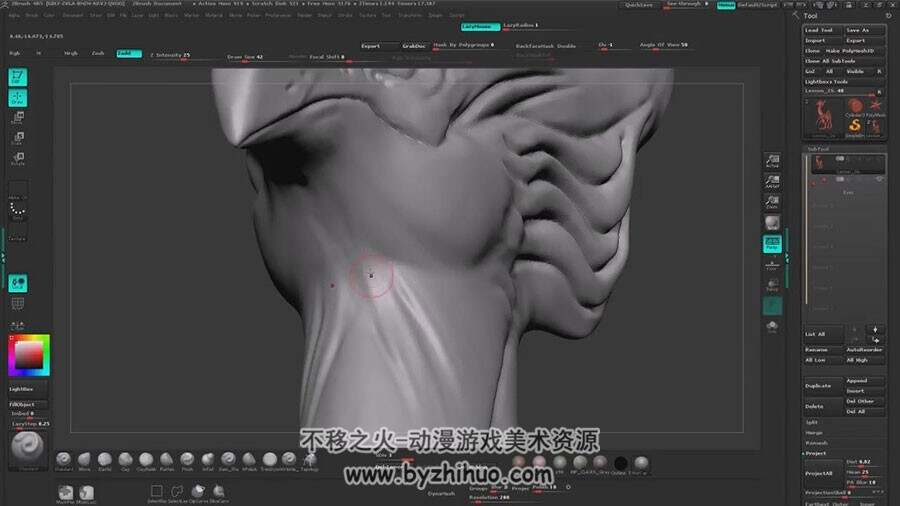Click the Floor icon beside the viewport

click(772, 264)
